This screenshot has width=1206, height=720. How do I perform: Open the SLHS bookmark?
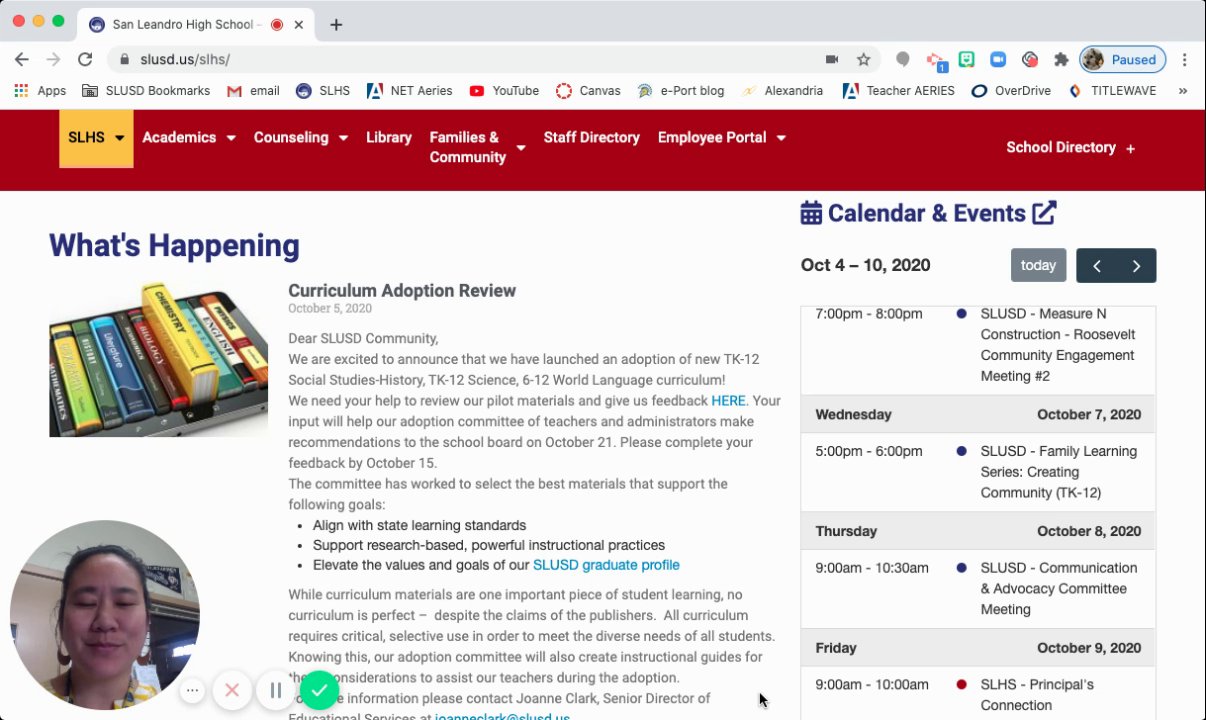click(323, 91)
